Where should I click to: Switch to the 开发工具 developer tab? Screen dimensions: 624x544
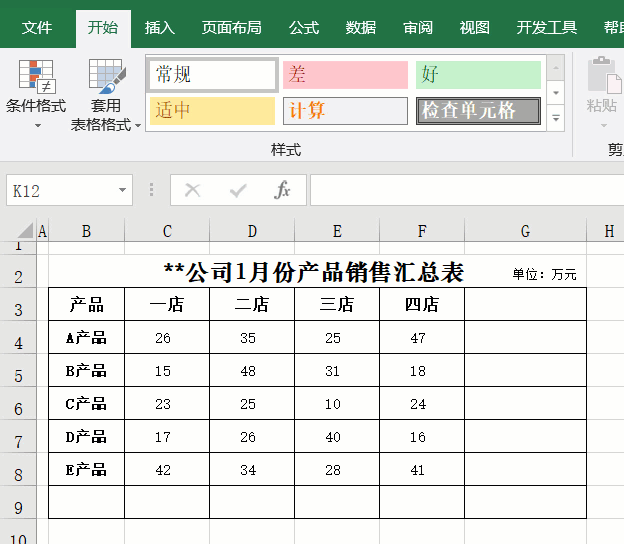tap(547, 28)
